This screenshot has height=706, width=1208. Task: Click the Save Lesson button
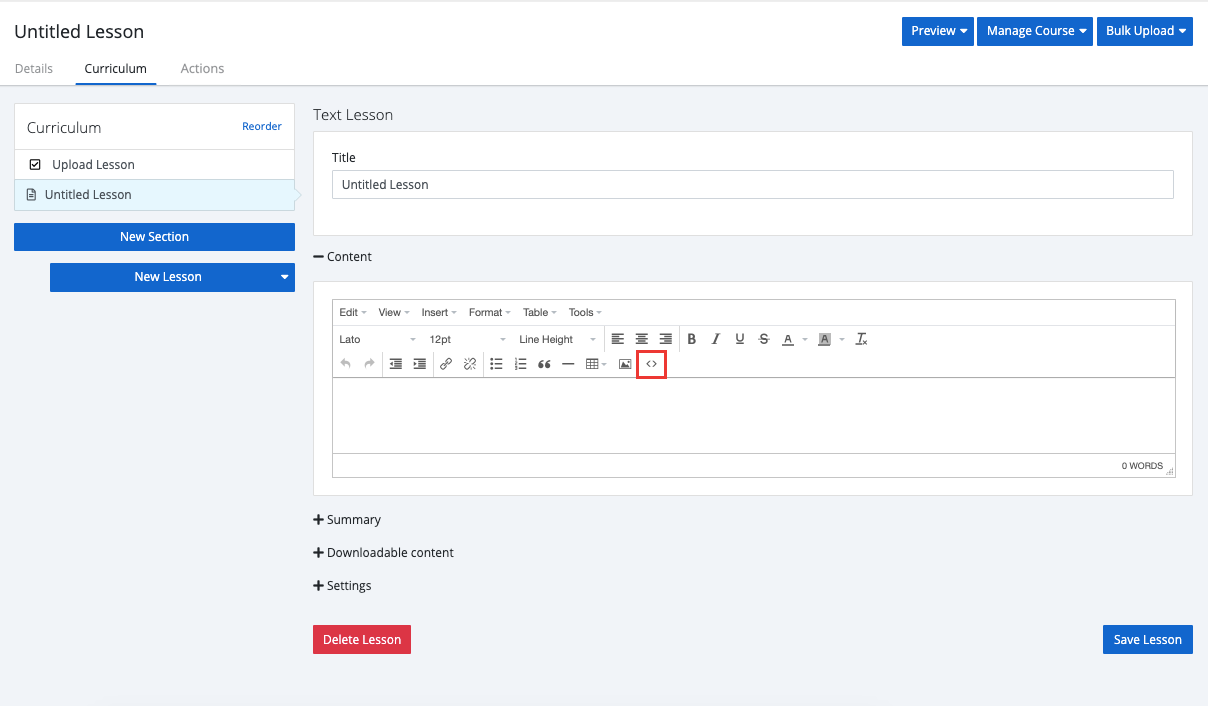(x=1147, y=640)
